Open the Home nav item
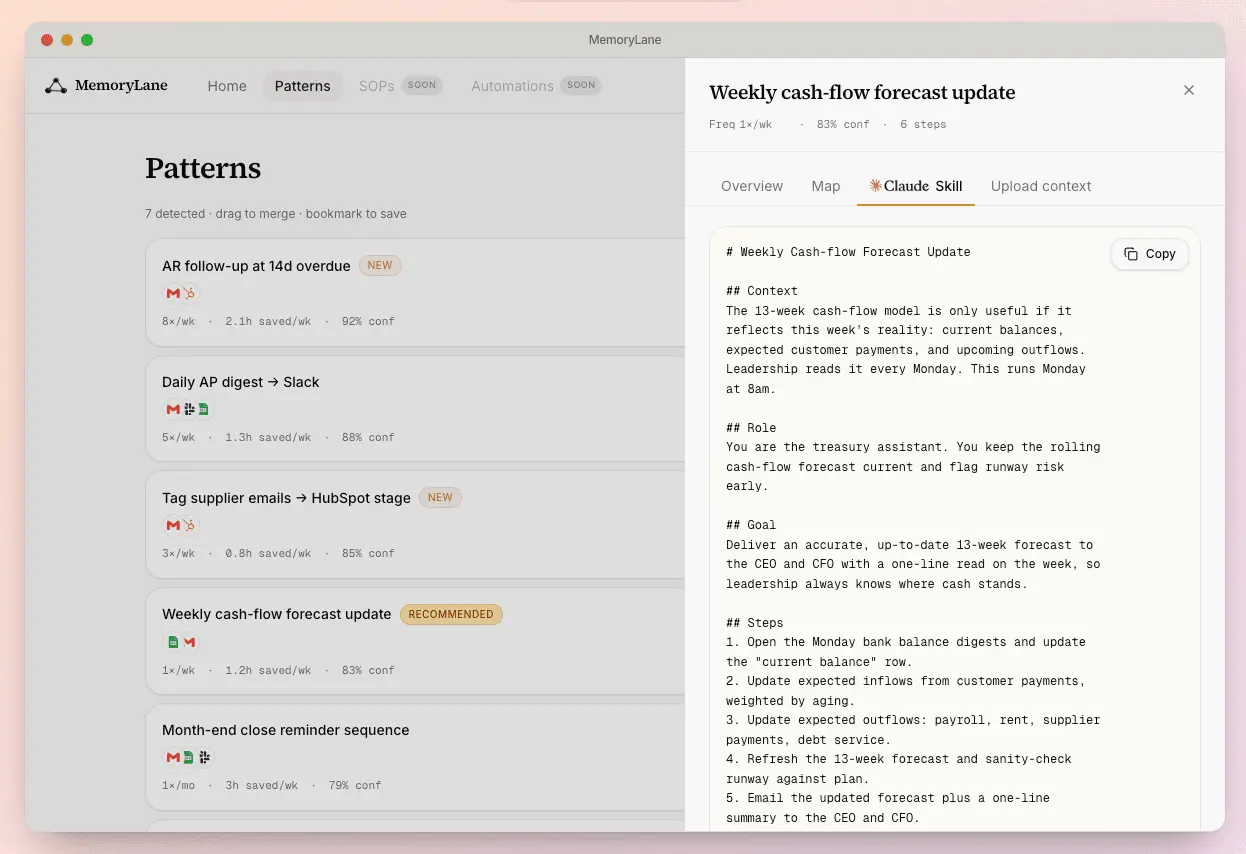 coord(227,86)
